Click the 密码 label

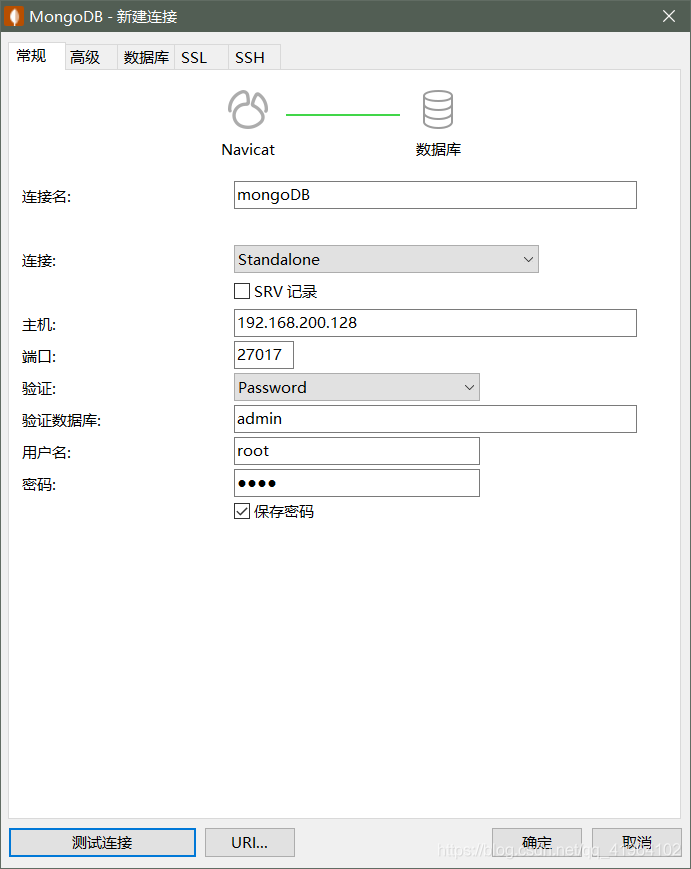point(39,485)
